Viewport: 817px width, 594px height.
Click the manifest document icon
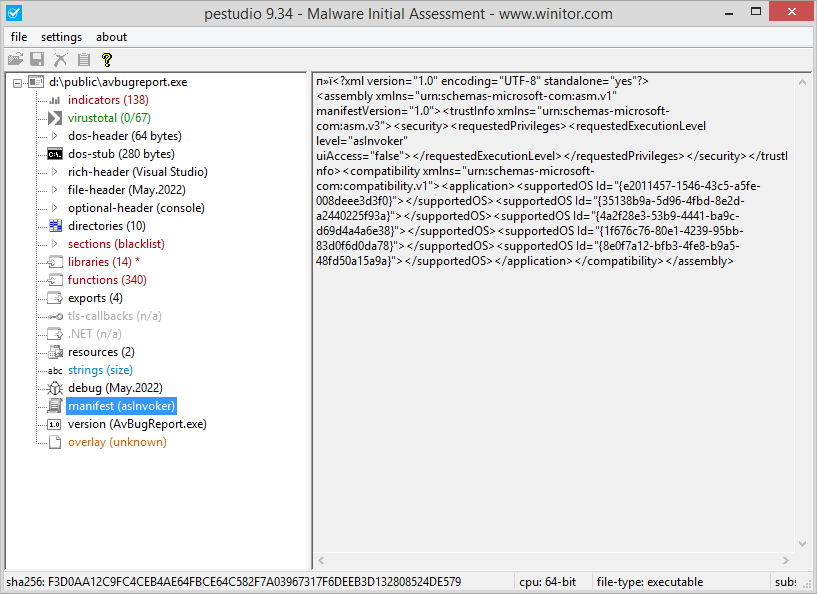[x=55, y=406]
